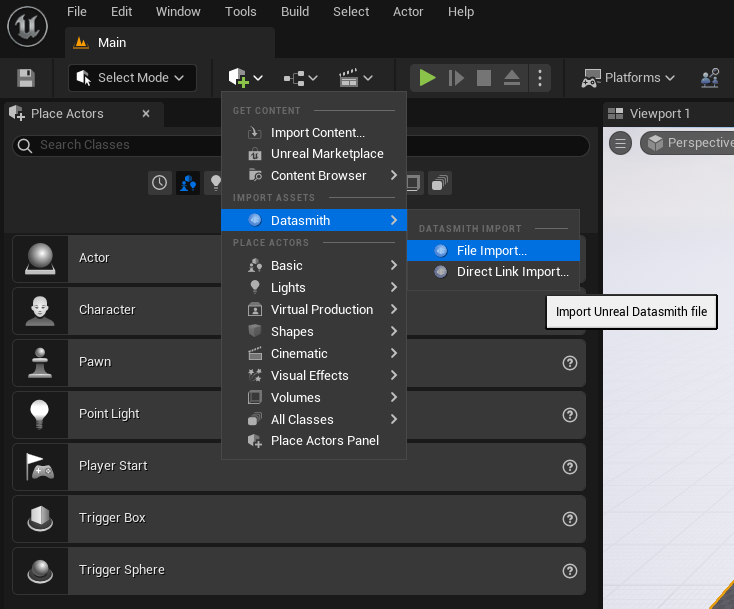Viewport: 734px width, 609px height.
Task: Open help for Pawn actor
Action: pos(570,363)
